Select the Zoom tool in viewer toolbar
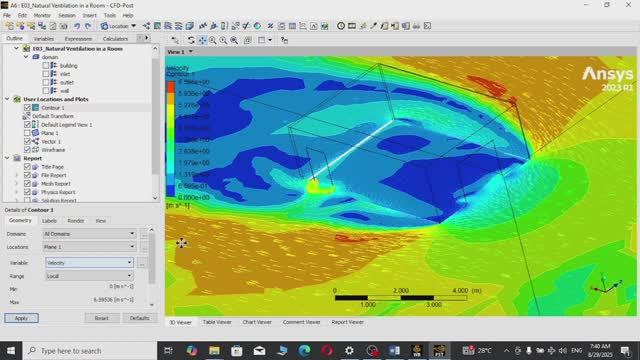This screenshot has height=360, width=640. pyautogui.click(x=213, y=40)
